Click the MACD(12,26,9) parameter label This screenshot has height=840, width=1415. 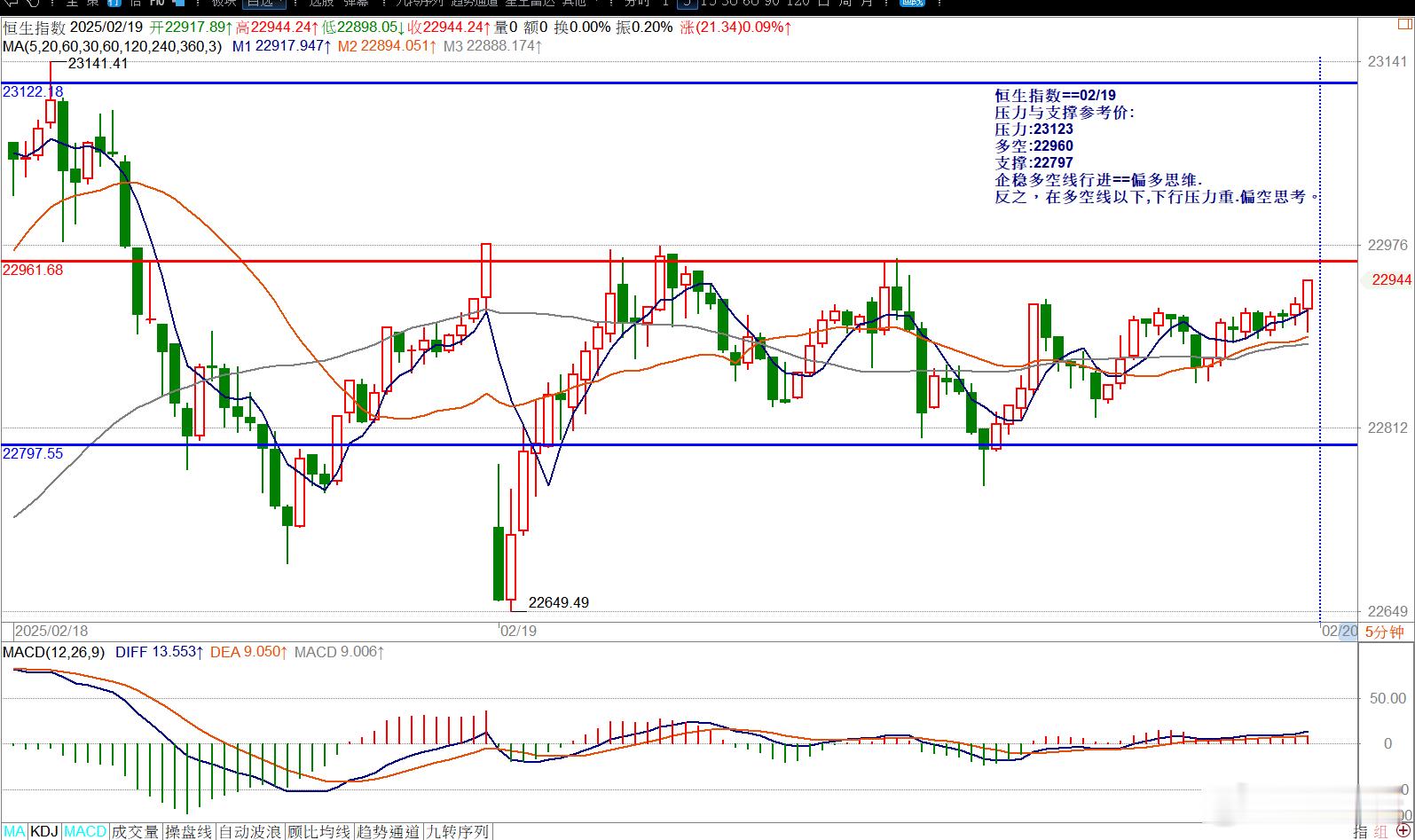[53, 652]
